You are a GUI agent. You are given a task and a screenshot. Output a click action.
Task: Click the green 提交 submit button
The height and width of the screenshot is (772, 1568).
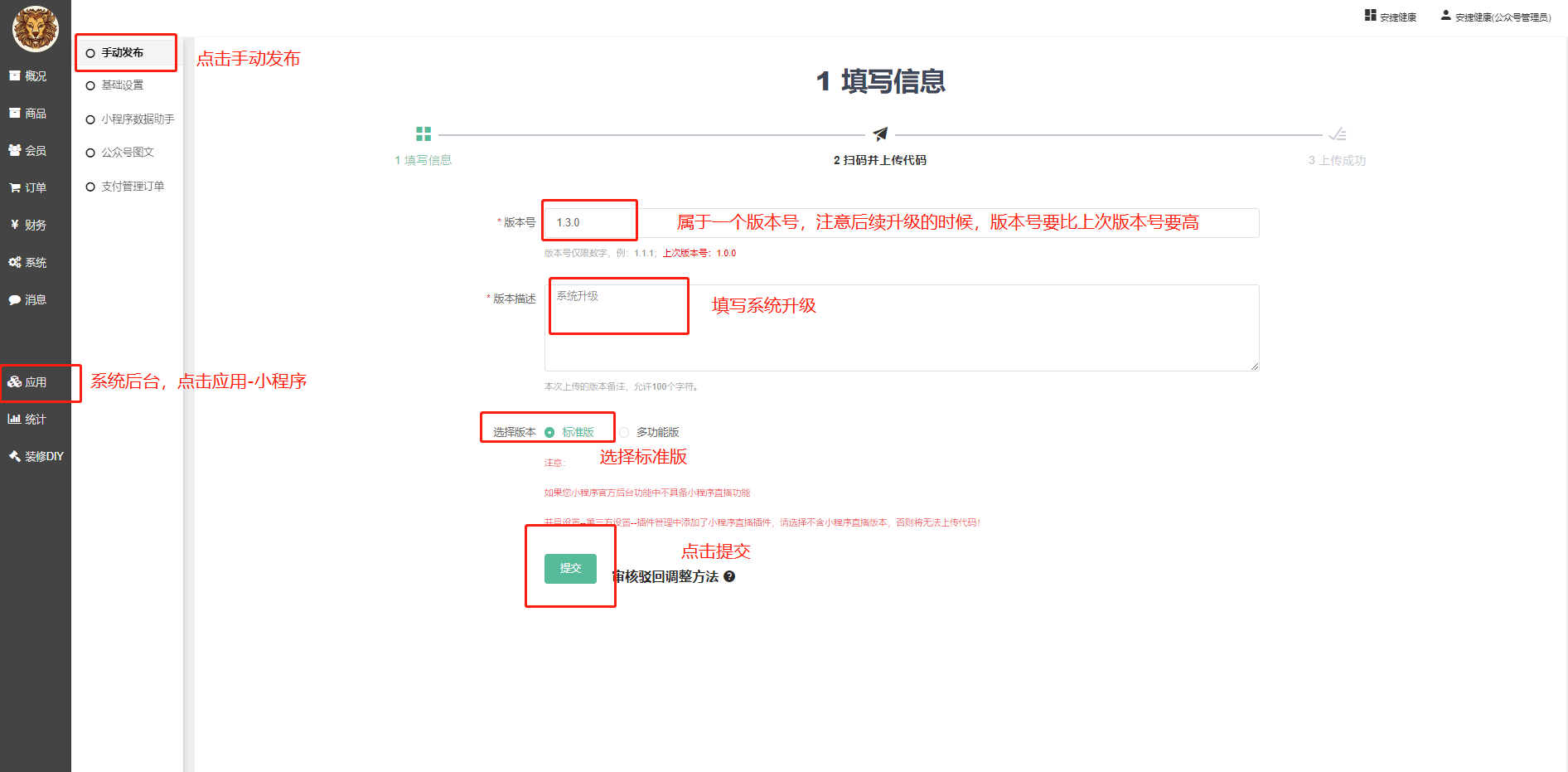point(570,569)
